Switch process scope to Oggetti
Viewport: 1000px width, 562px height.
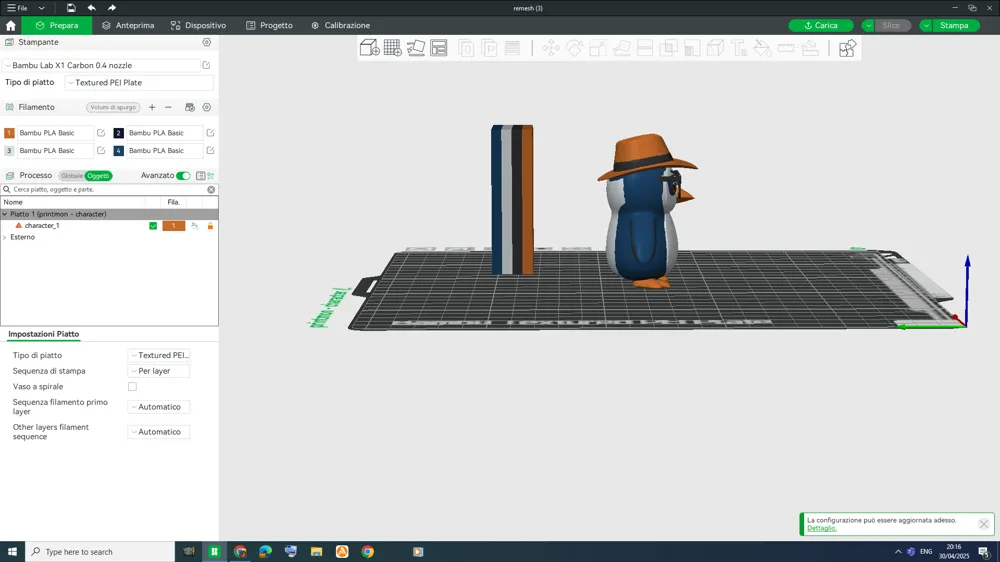pyautogui.click(x=98, y=175)
